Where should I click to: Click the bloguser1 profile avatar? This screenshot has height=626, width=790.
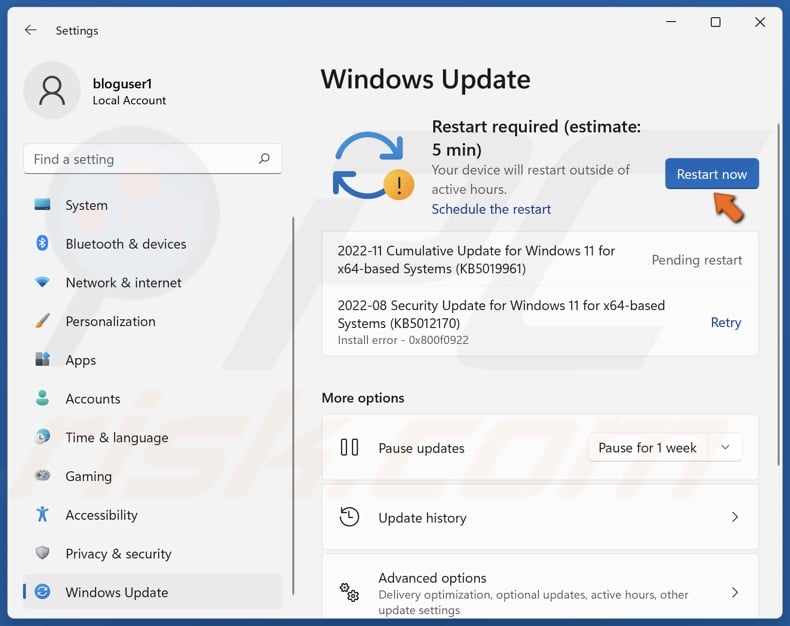tap(52, 91)
